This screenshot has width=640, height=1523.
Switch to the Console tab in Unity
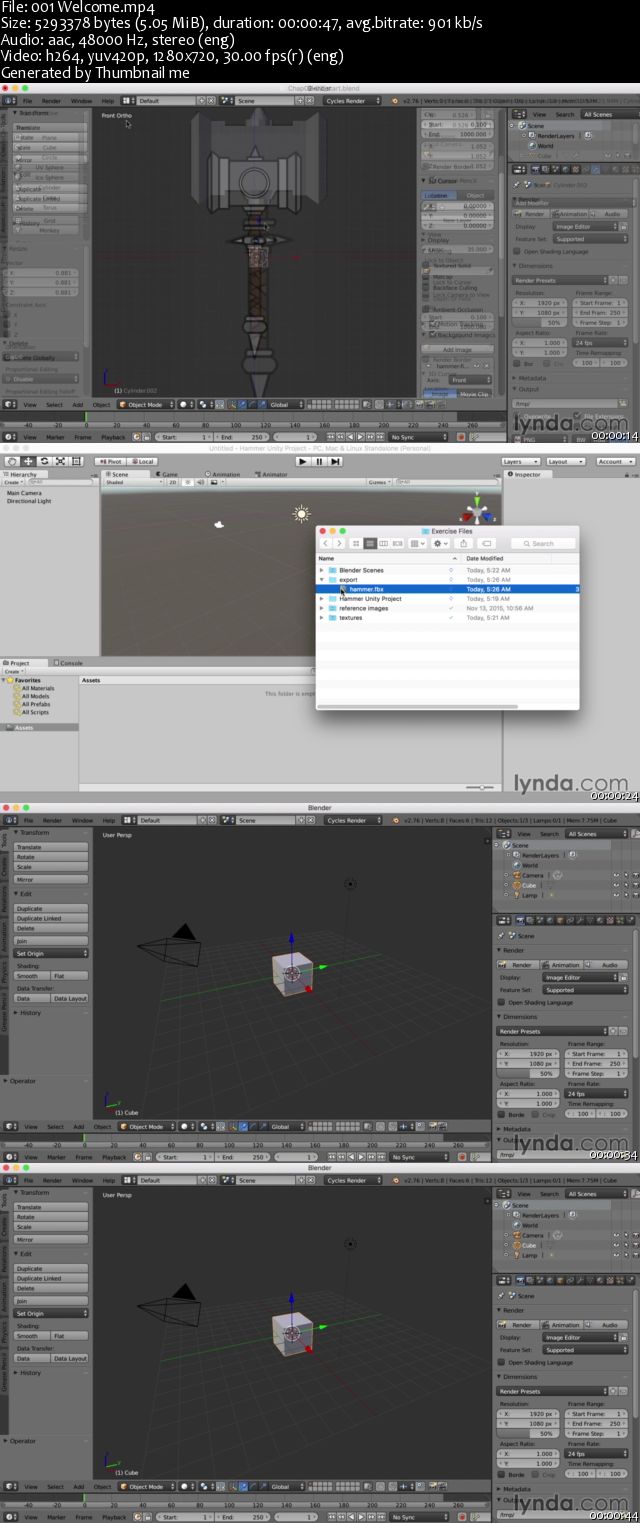point(70,662)
